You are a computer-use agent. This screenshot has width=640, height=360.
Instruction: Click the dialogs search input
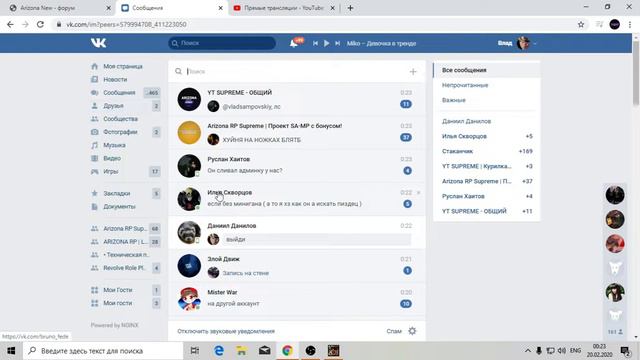tap(296, 71)
